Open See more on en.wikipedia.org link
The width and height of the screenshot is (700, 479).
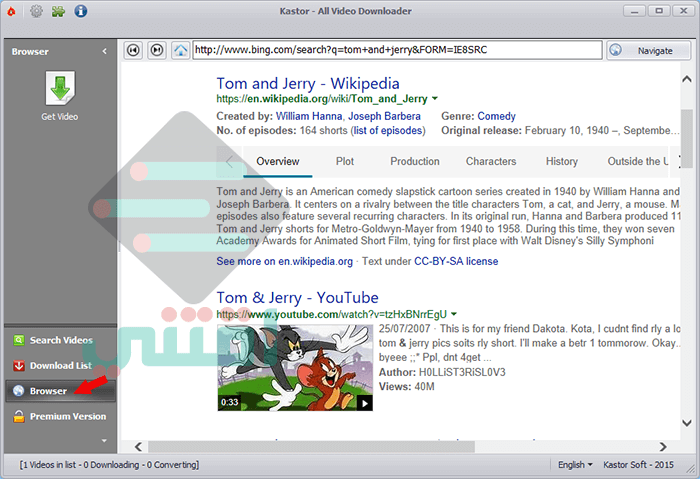pos(284,261)
